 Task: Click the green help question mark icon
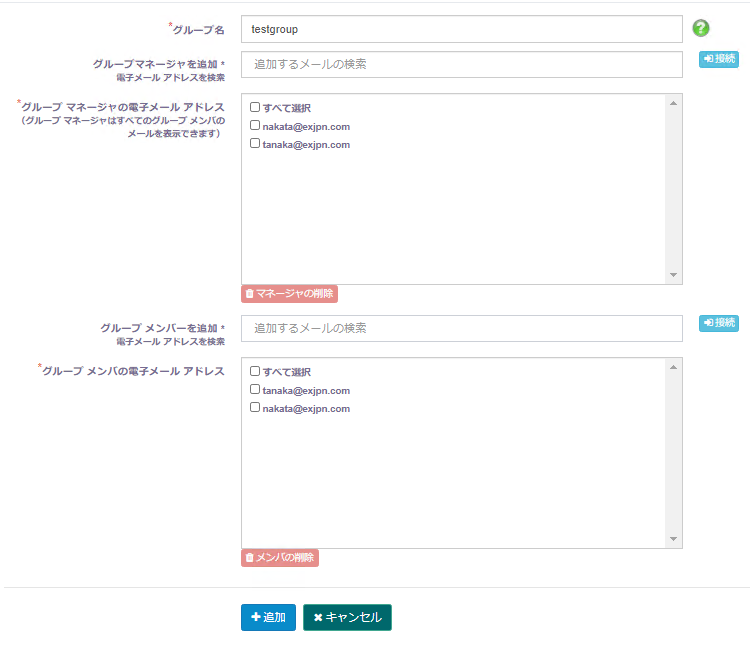point(701,28)
